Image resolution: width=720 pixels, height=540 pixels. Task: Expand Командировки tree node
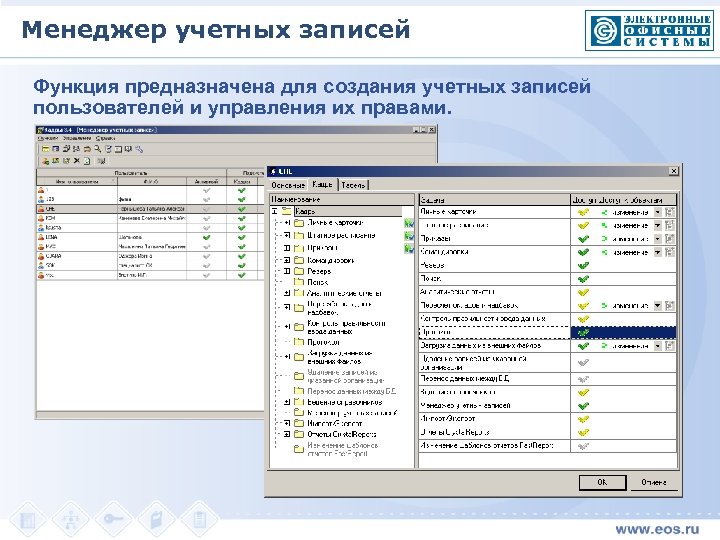[287, 260]
